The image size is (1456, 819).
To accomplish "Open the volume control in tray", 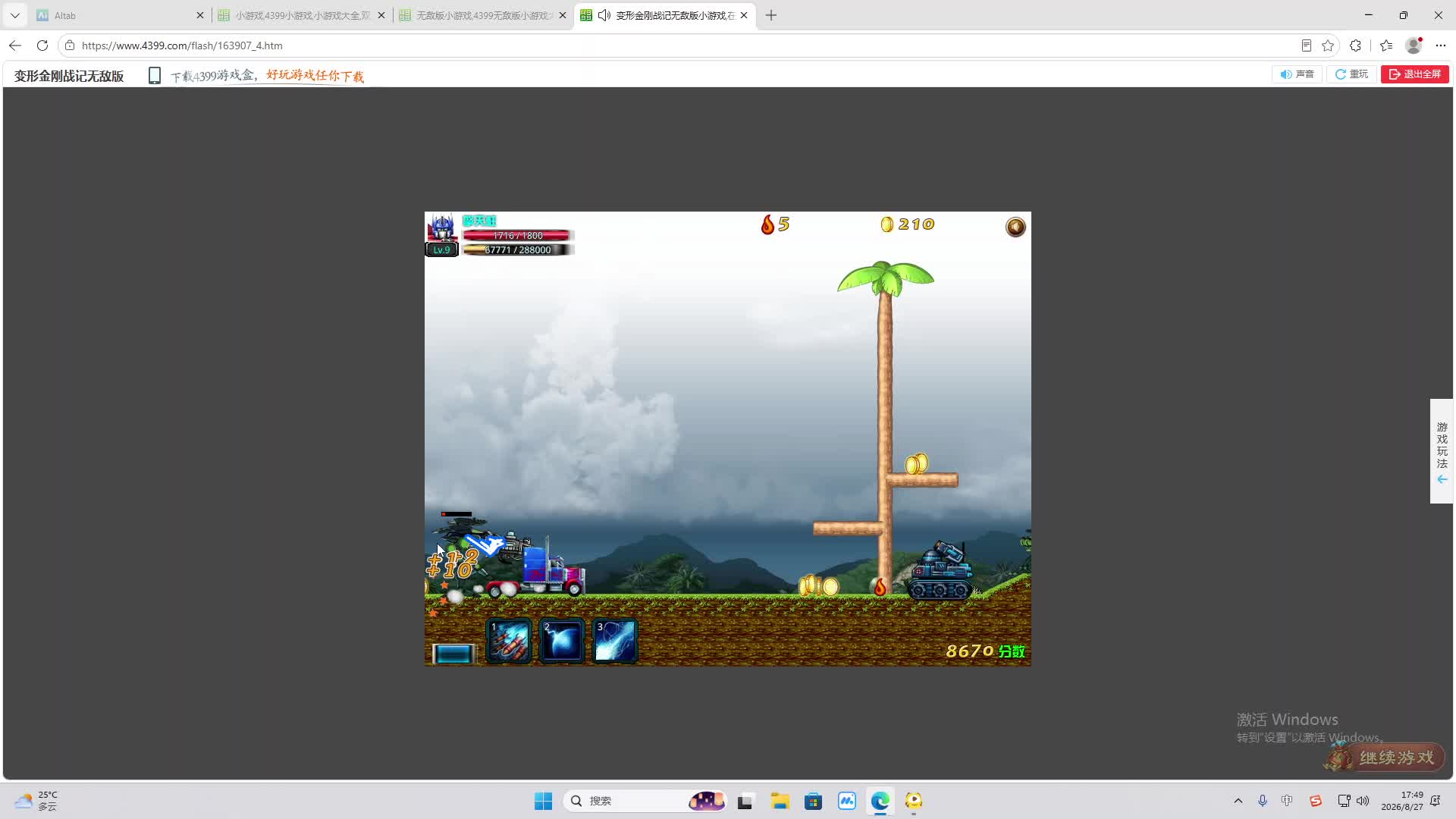I will pos(1363,801).
